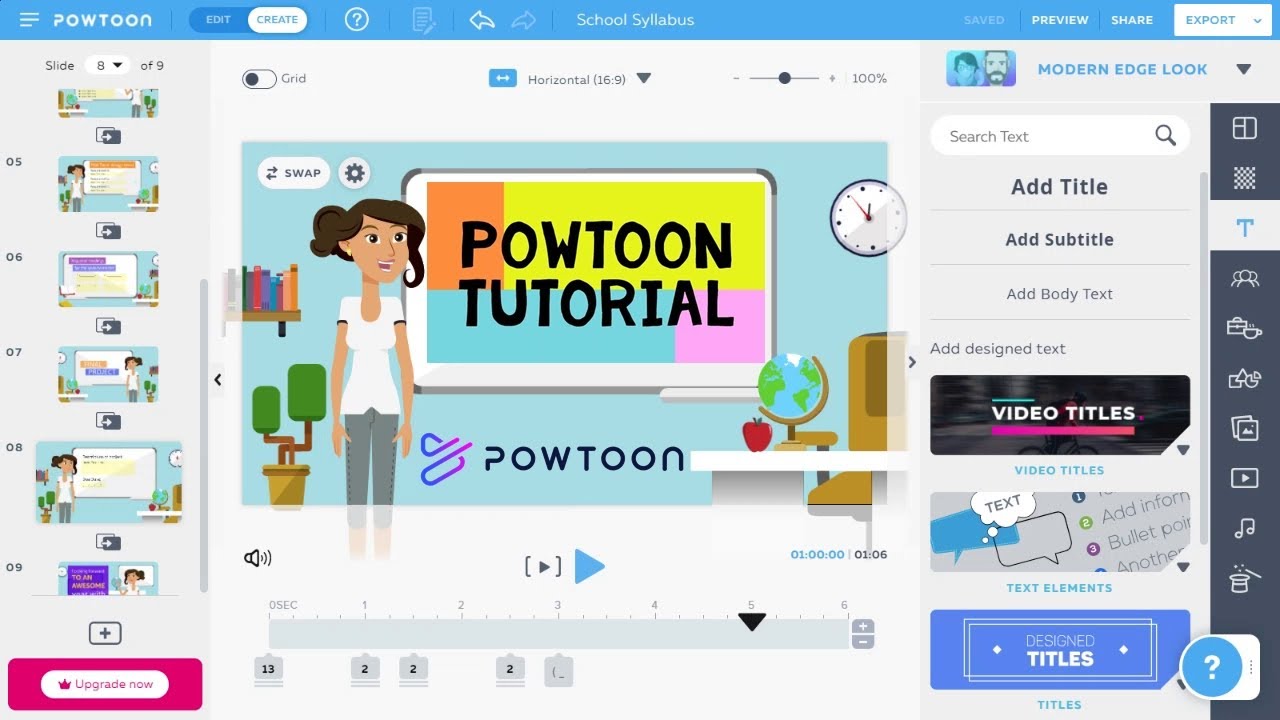Select slide 05 thumbnail
Screen dimensions: 1280x720
click(108, 183)
